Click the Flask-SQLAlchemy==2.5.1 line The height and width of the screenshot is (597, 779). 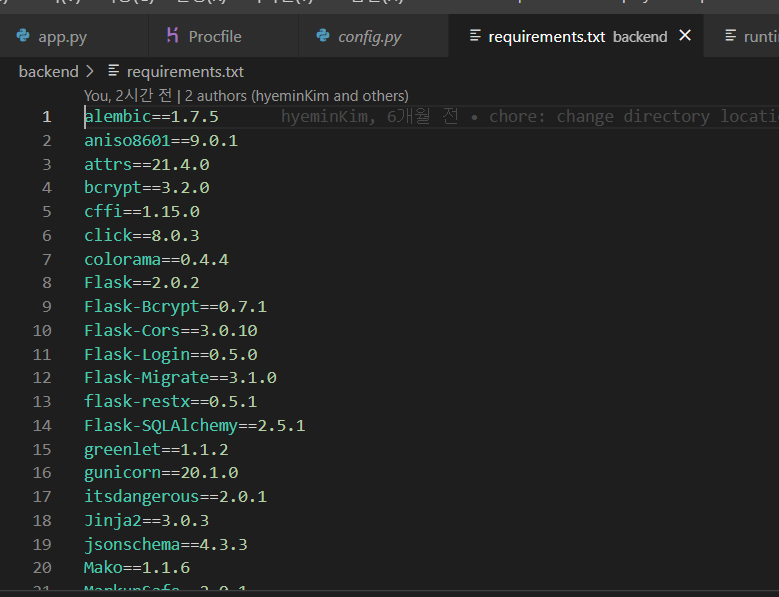coord(194,426)
